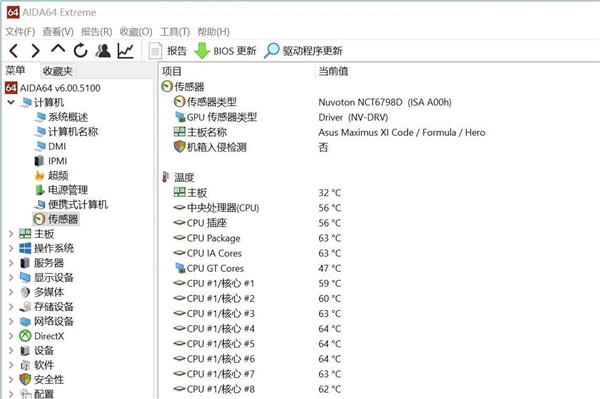The width and height of the screenshot is (600, 399).
Task: Expand the 主板 tree node
Action: [x=11, y=234]
